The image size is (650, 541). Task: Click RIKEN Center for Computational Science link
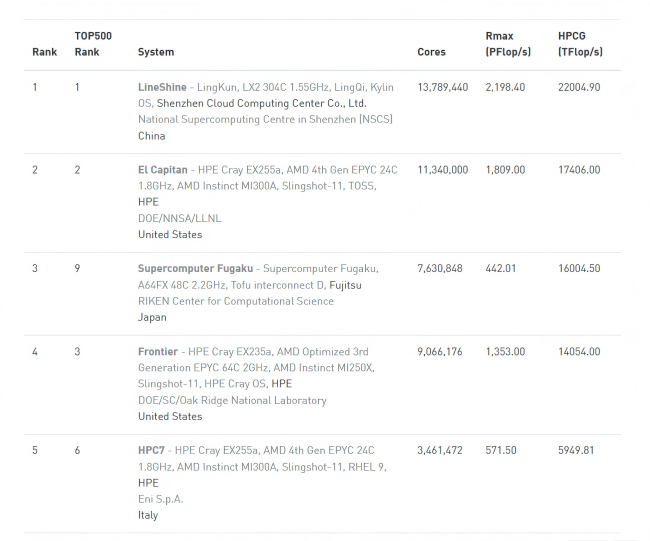pos(236,301)
